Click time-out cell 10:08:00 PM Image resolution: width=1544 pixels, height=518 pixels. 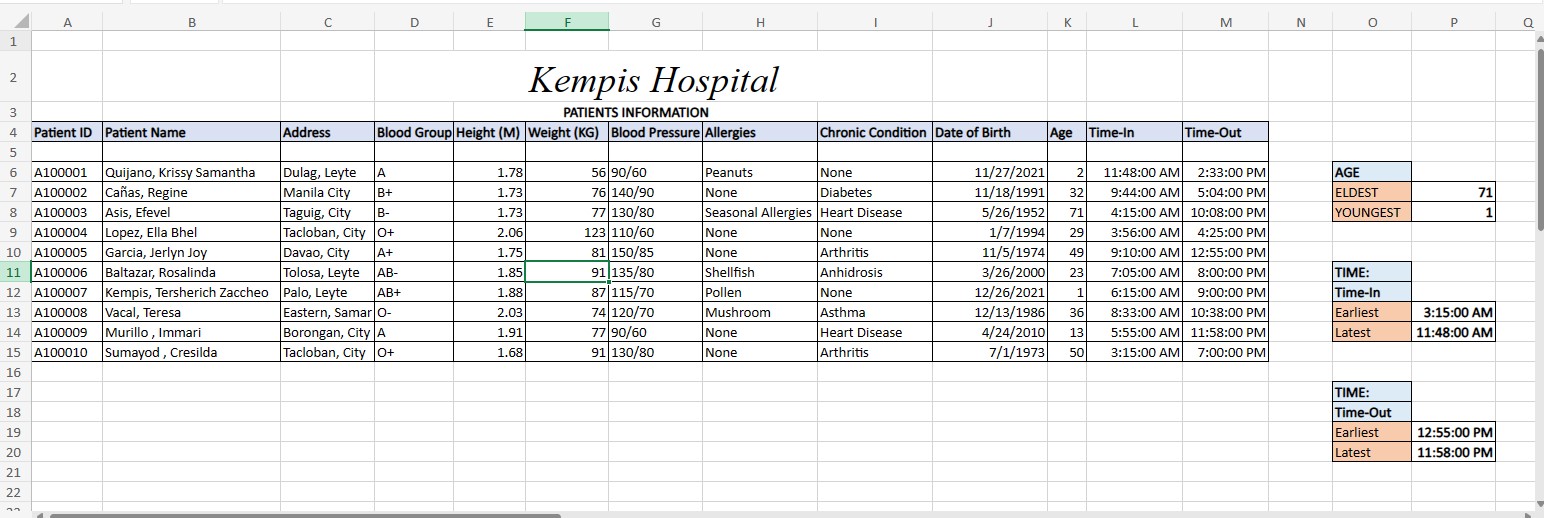pyautogui.click(x=1225, y=212)
